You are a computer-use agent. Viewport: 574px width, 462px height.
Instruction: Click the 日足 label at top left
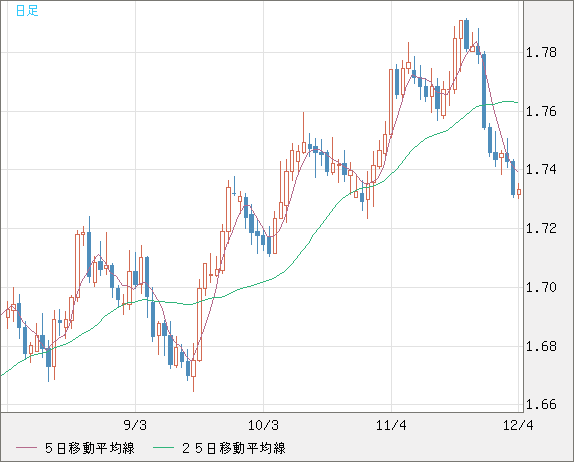(x=27, y=10)
